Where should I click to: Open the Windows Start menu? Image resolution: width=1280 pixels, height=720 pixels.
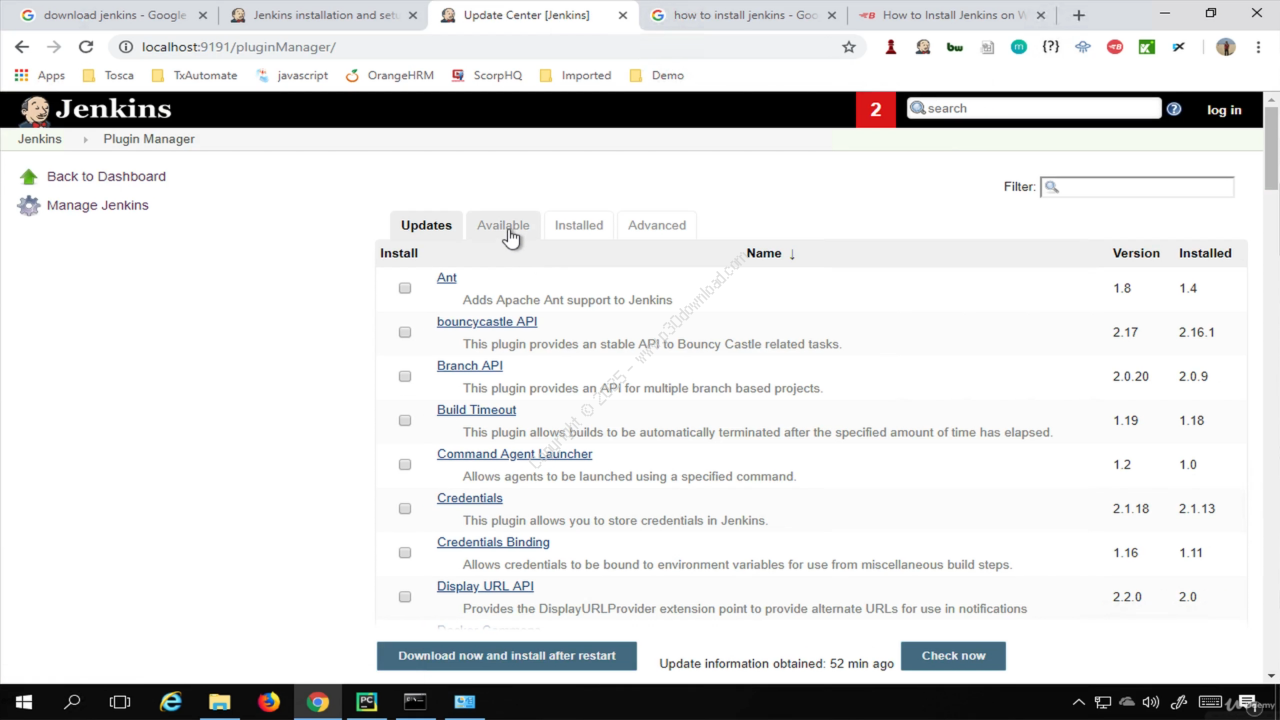(24, 702)
